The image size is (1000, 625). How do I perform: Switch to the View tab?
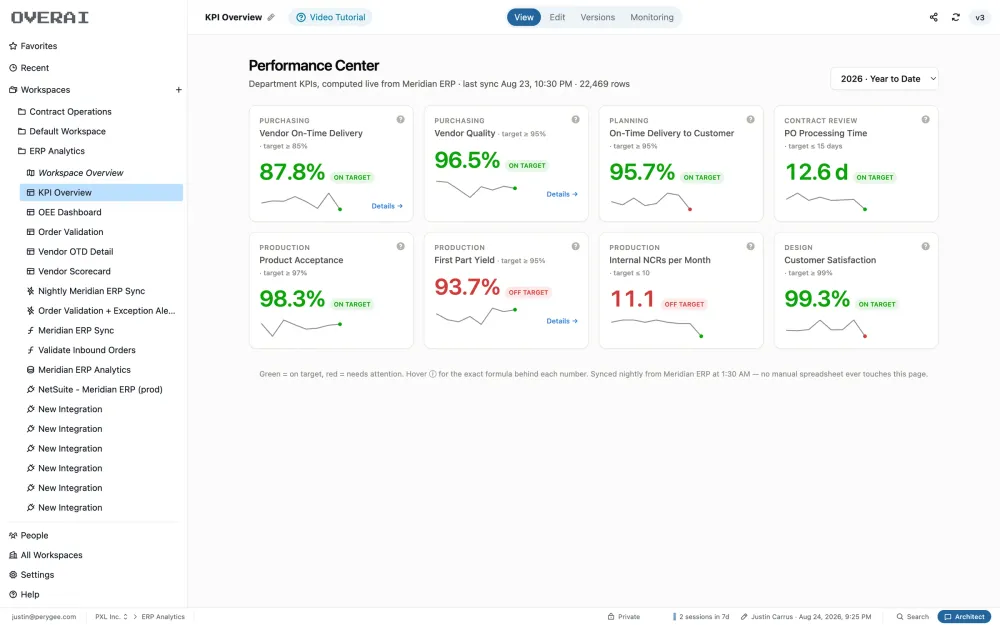524,17
